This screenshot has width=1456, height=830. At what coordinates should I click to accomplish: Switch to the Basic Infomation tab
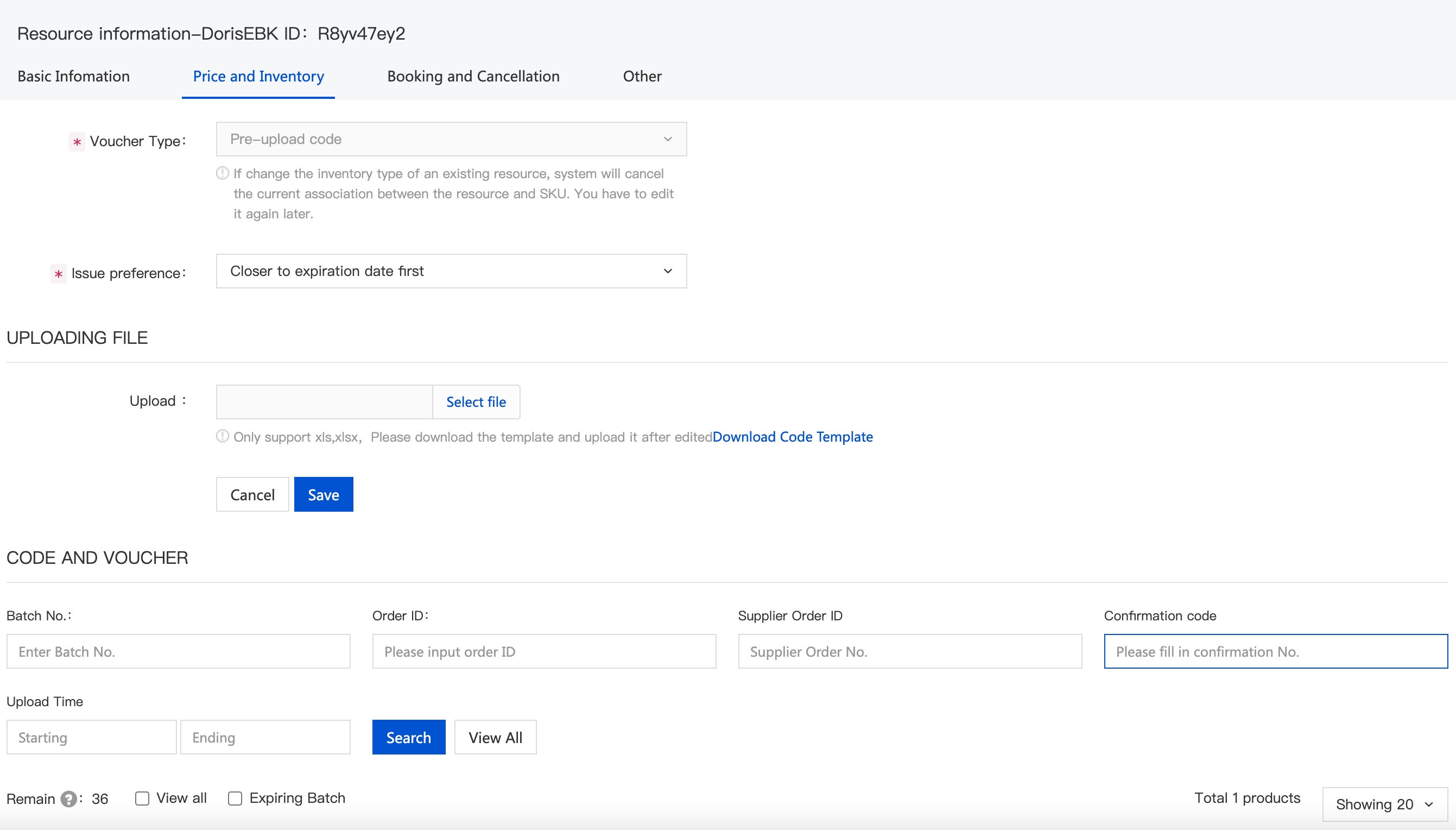pyautogui.click(x=73, y=77)
